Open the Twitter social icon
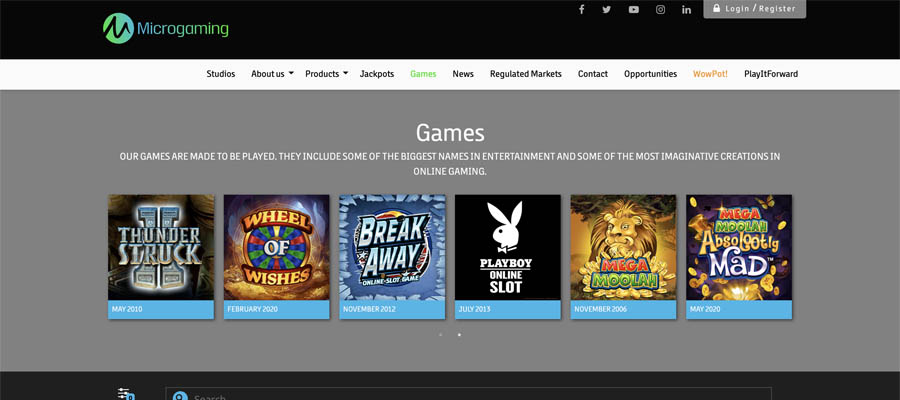Image resolution: width=900 pixels, height=400 pixels. click(x=607, y=9)
